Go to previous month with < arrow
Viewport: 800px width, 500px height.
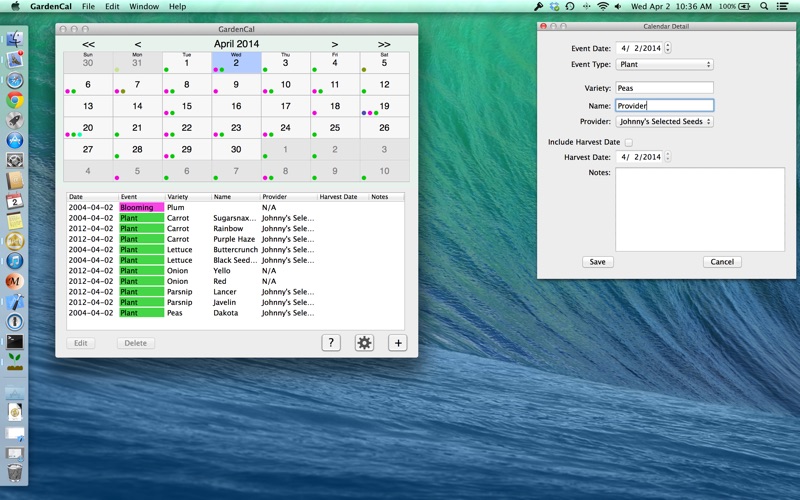tap(138, 44)
